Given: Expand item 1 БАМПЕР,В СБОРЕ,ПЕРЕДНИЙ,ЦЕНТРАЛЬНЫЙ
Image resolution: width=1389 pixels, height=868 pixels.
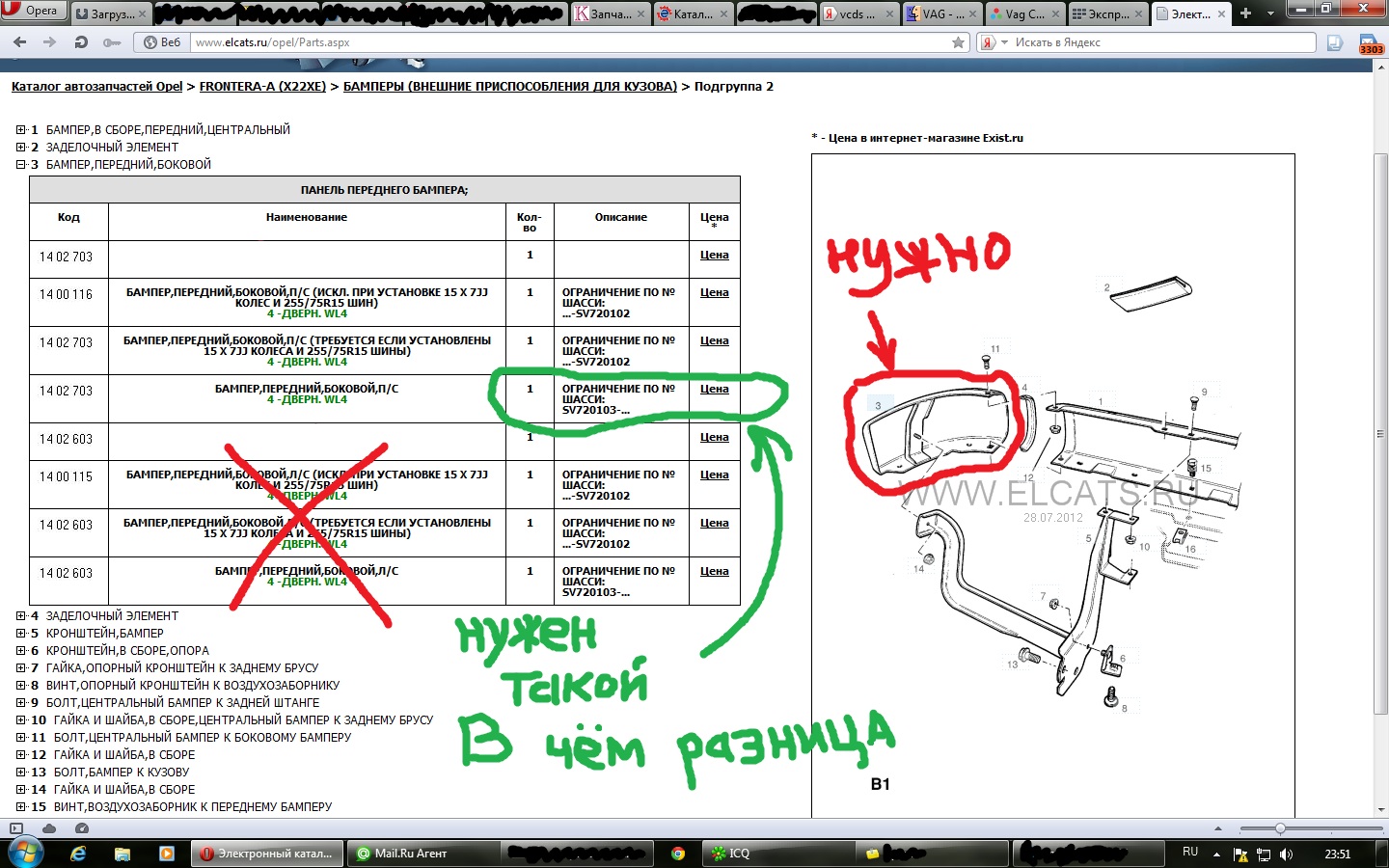Looking at the screenshot, I should click(x=20, y=129).
